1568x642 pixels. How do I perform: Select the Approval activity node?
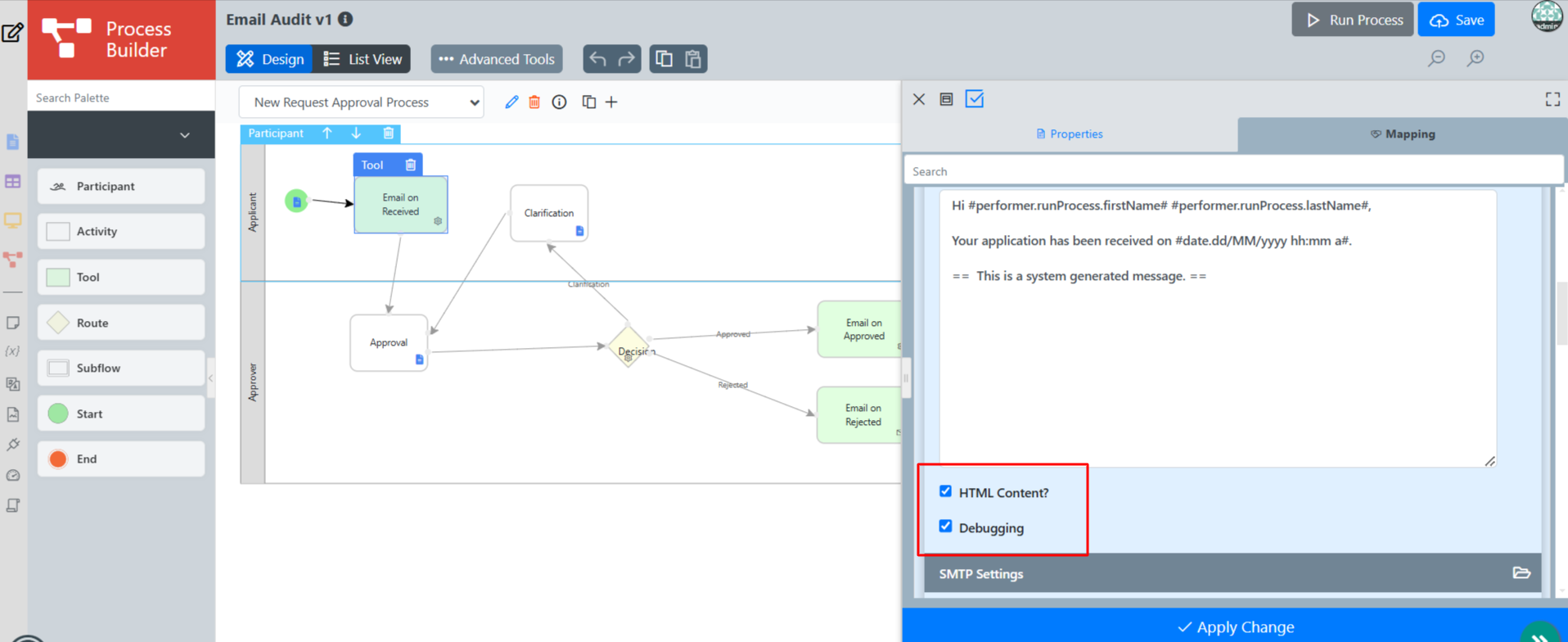click(x=389, y=343)
